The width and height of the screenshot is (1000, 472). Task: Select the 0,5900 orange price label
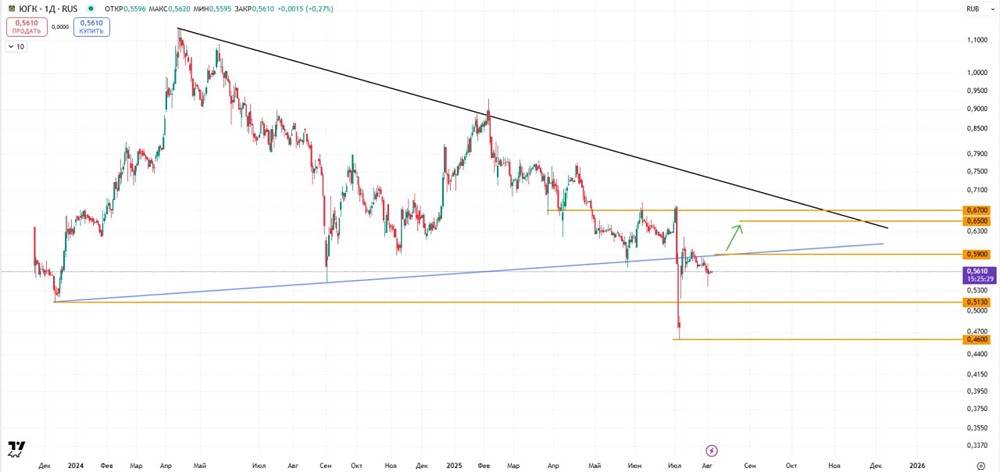coord(976,254)
